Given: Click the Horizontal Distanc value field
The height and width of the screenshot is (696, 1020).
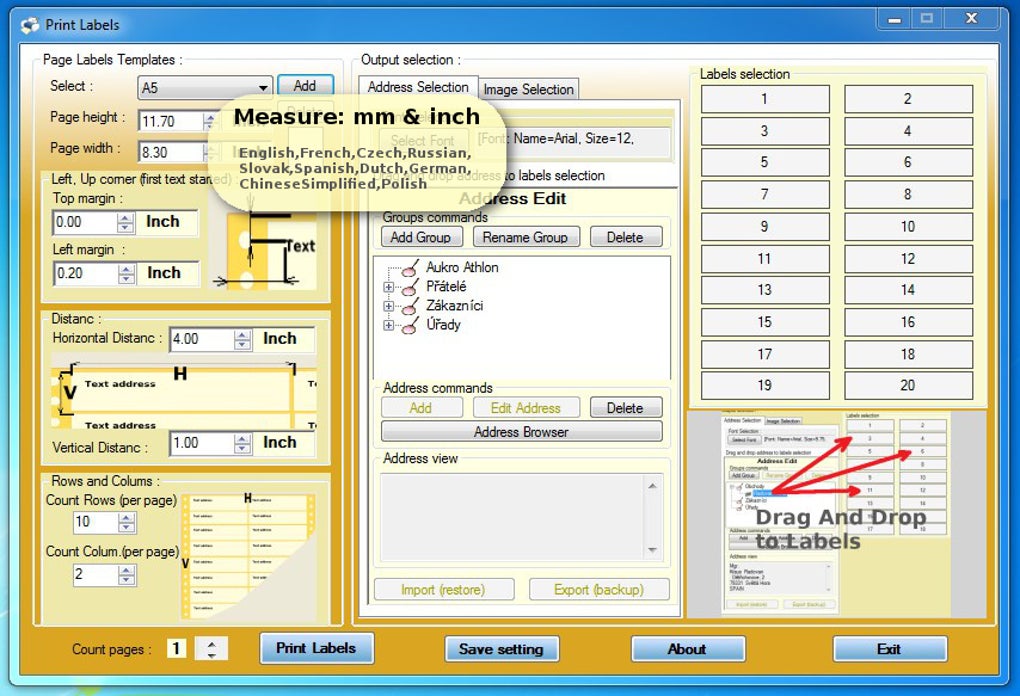Looking at the screenshot, I should coord(202,340).
